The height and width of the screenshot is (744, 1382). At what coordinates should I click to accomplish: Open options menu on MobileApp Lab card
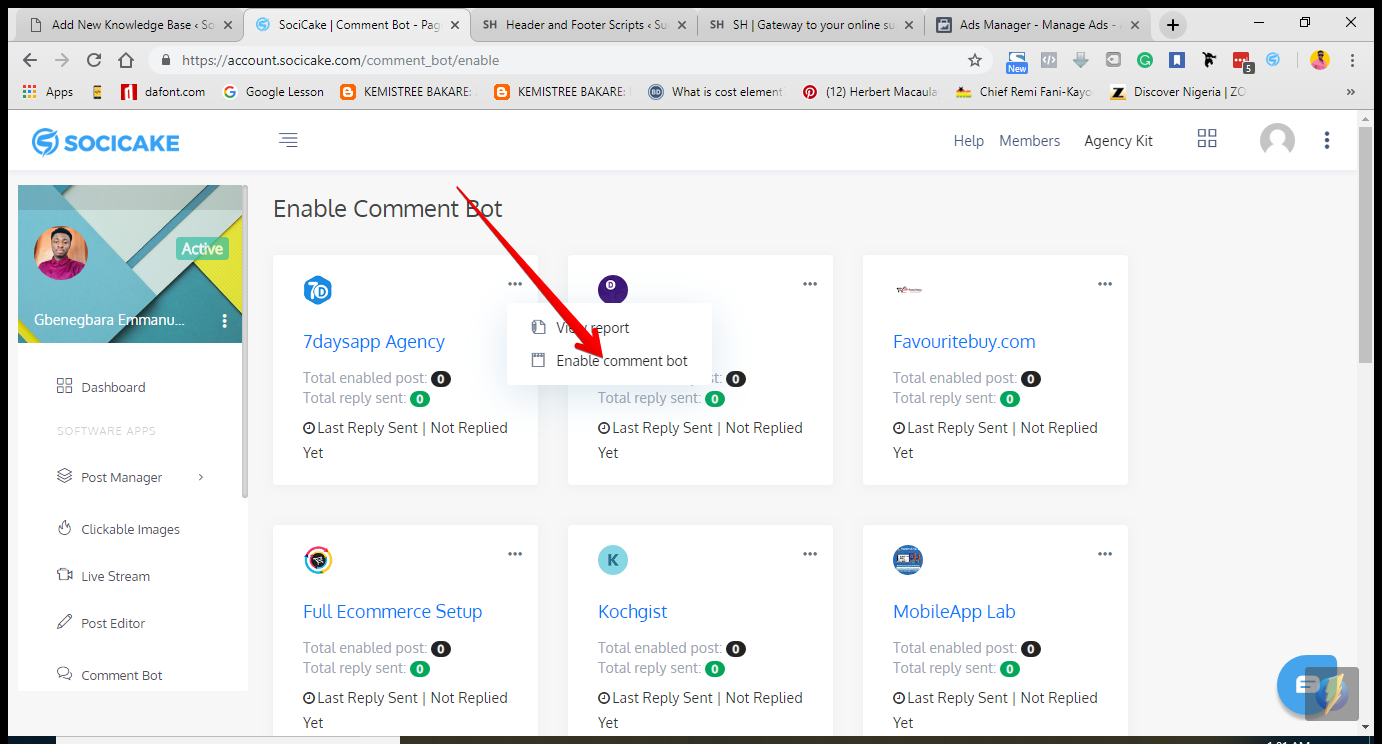1105,554
